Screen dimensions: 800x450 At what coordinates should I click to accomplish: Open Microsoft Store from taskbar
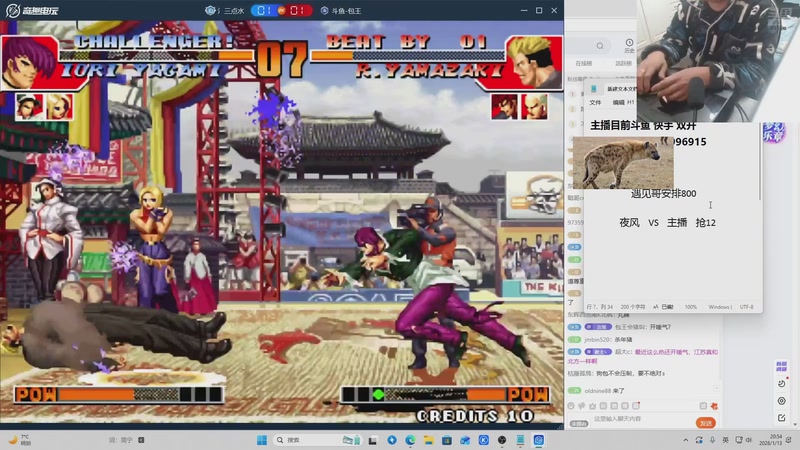click(447, 440)
